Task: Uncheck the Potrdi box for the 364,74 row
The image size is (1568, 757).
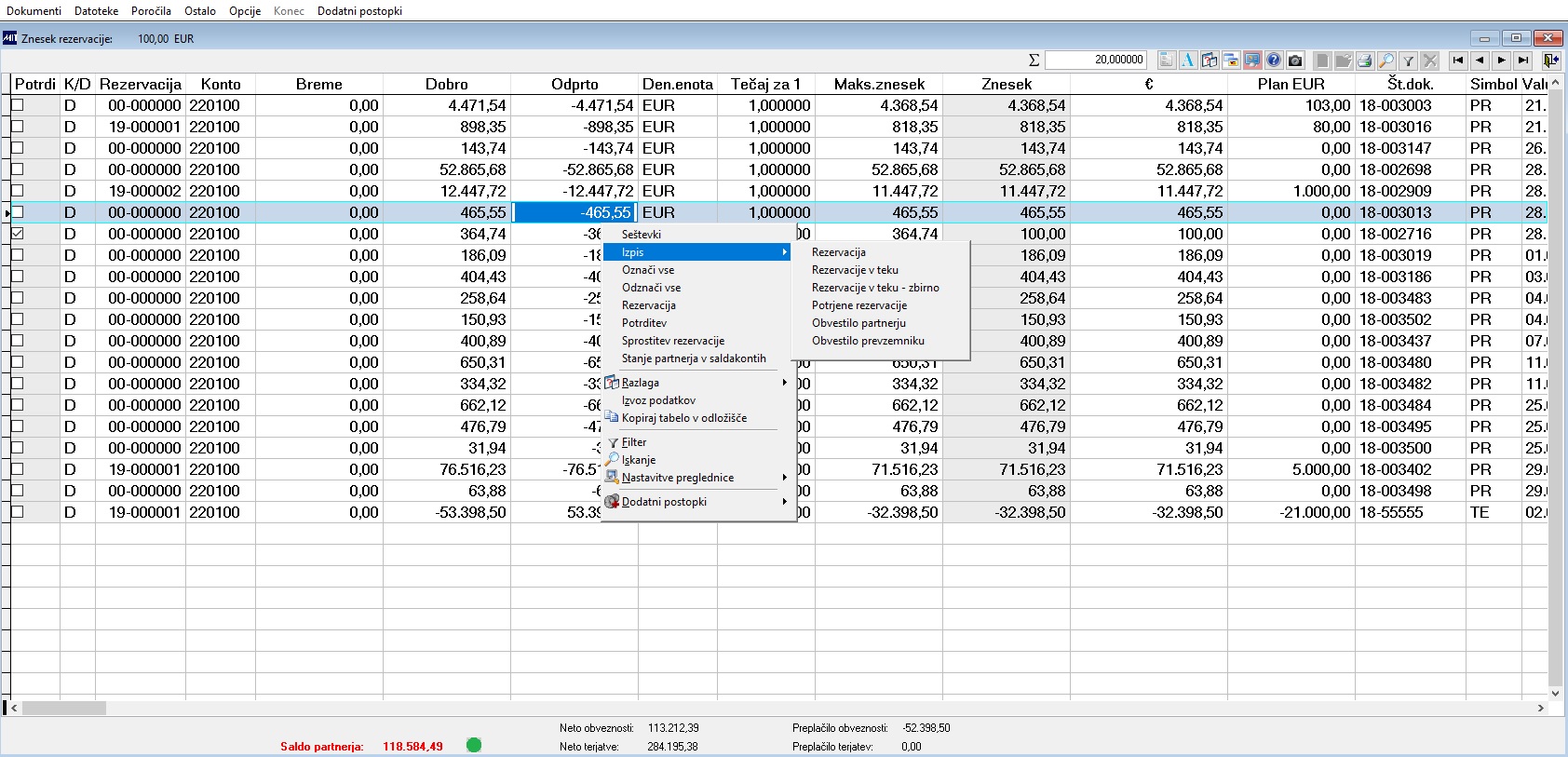Action: pyautogui.click(x=17, y=234)
